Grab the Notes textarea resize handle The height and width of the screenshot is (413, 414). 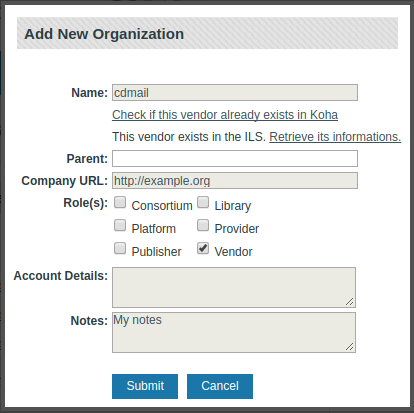(350, 347)
